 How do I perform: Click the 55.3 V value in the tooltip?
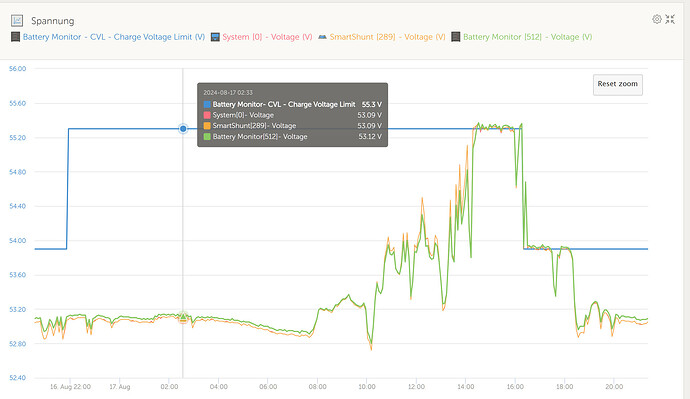click(x=372, y=104)
